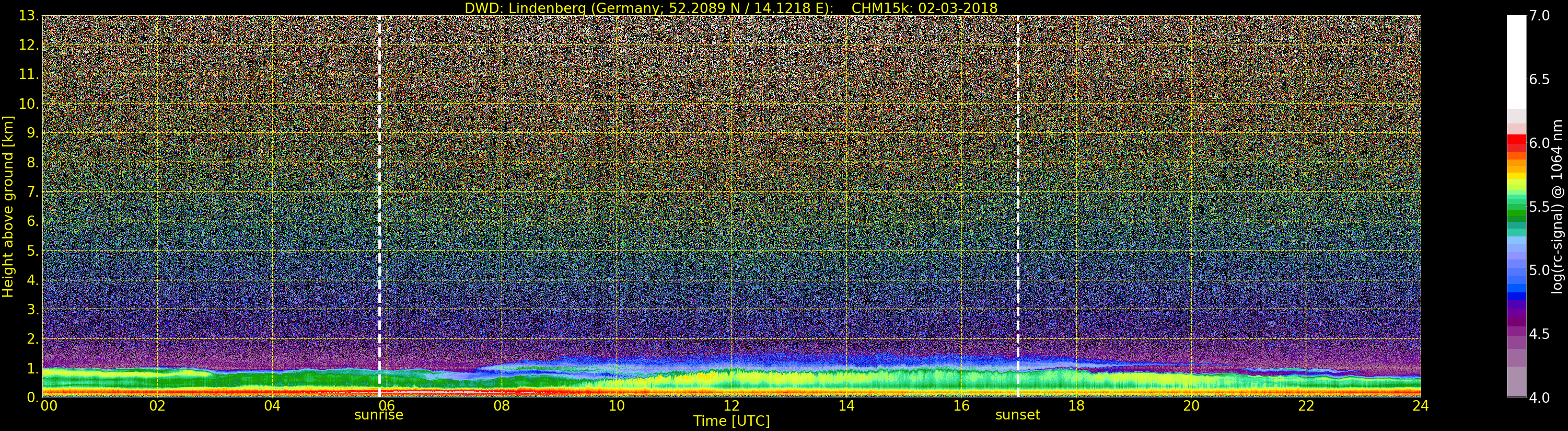
Task: Click the height axis tick label '0.'
Action: click(x=33, y=398)
